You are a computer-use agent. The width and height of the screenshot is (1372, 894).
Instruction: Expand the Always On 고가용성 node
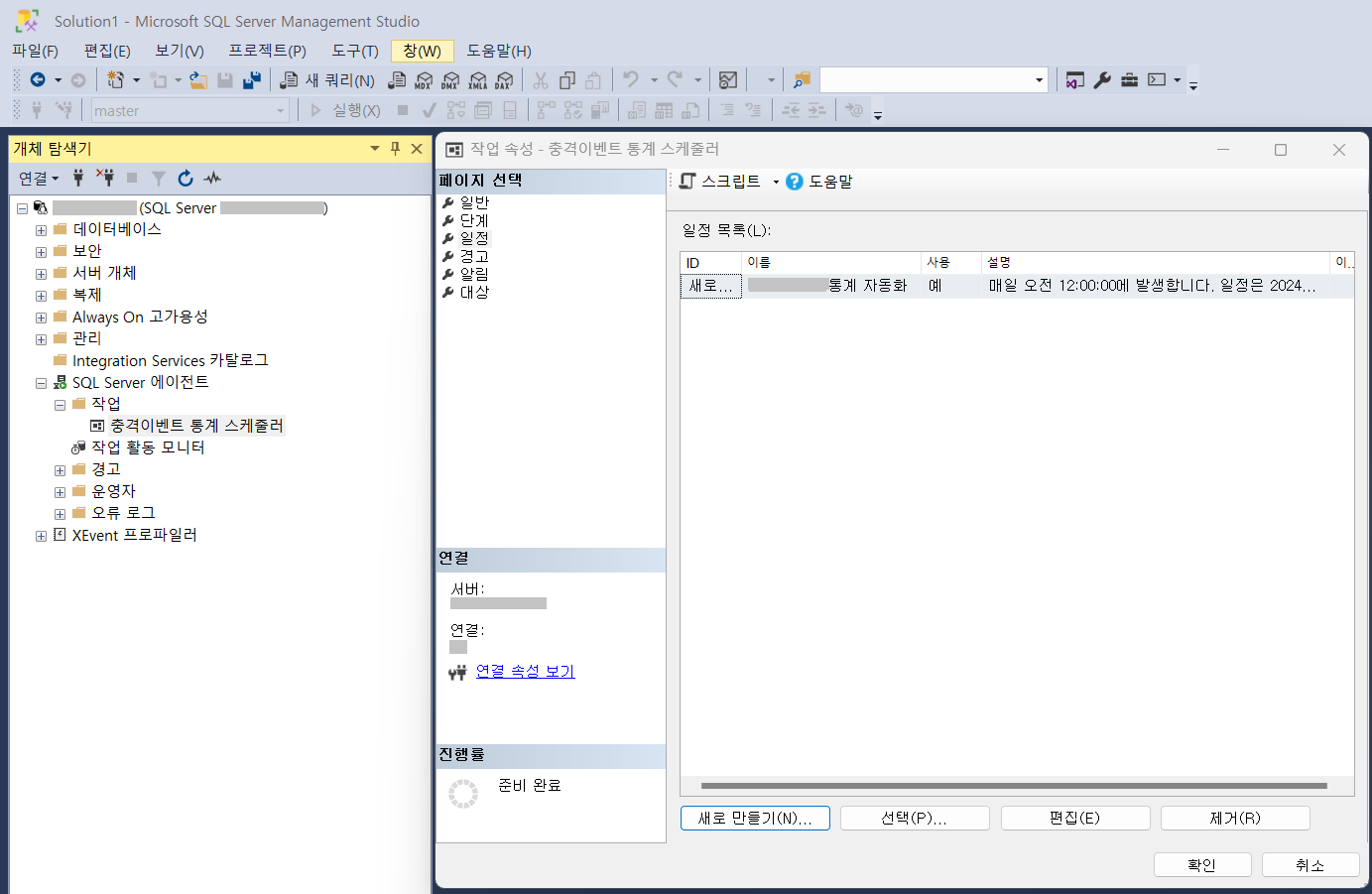click(x=41, y=318)
